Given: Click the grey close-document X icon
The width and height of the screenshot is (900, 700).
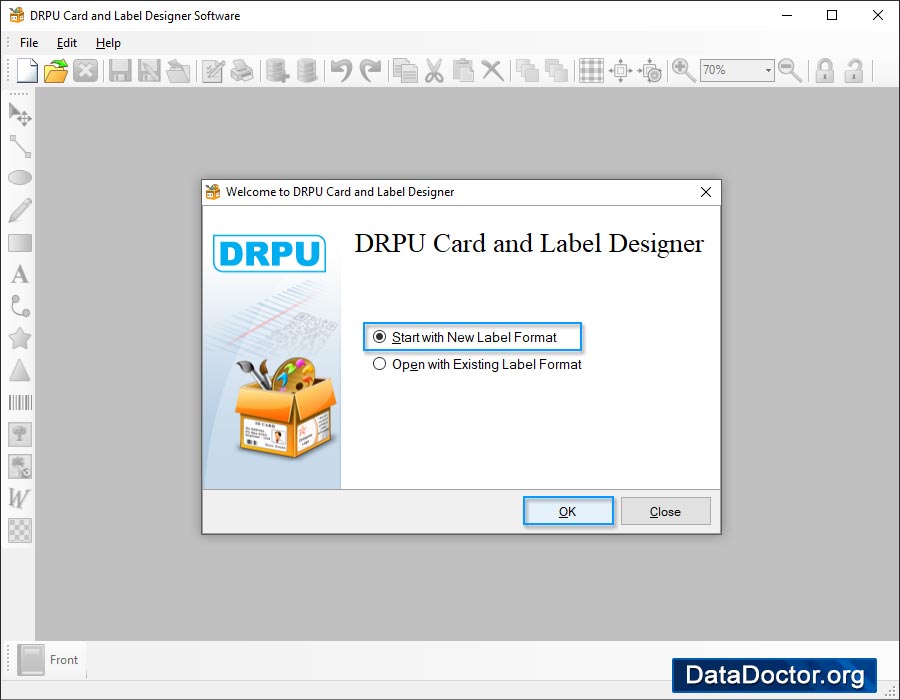Looking at the screenshot, I should click(85, 71).
